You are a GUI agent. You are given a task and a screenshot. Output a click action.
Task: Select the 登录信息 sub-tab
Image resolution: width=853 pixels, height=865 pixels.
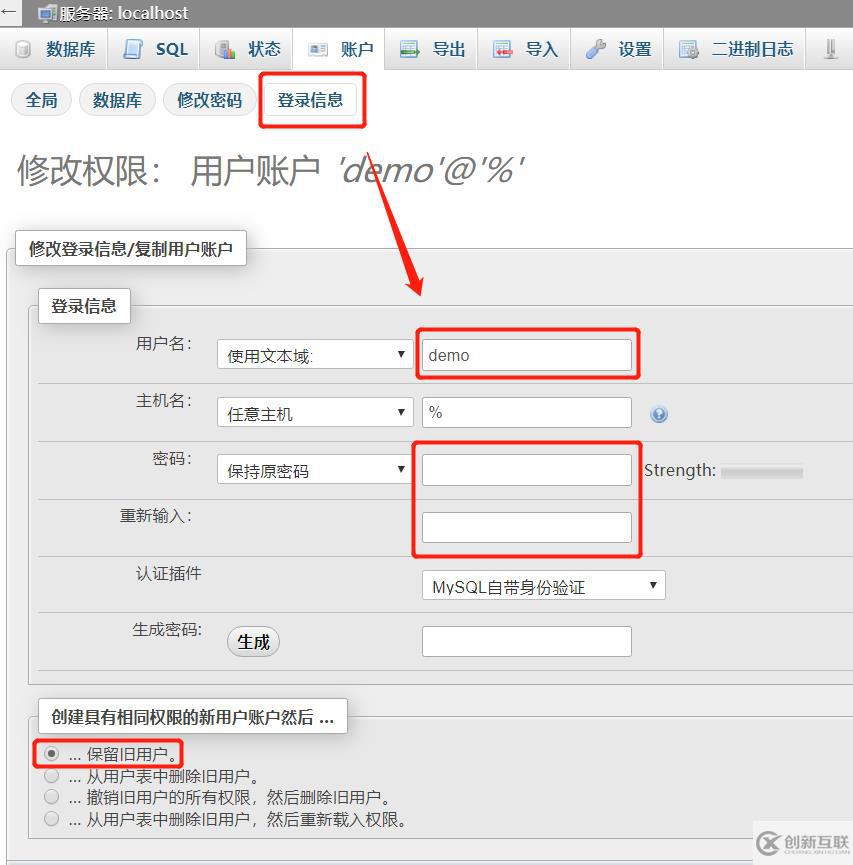[x=310, y=100]
